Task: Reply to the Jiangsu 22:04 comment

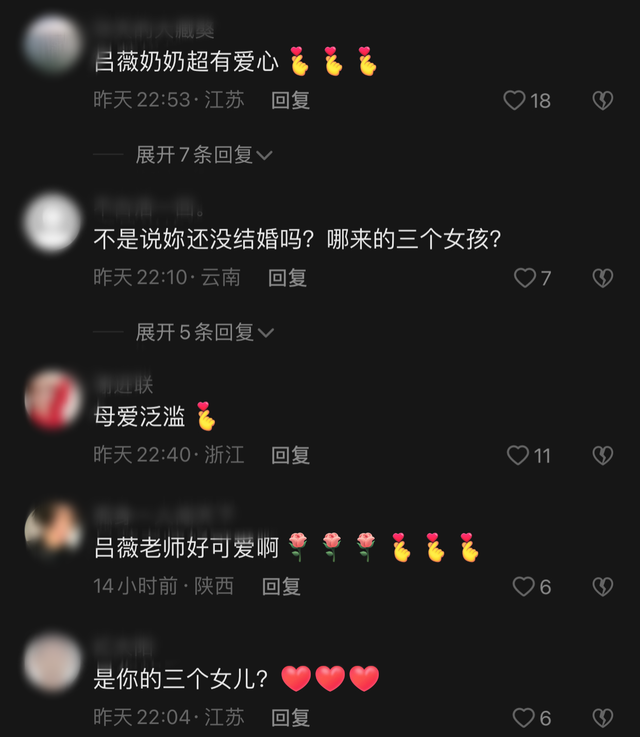Action: (290, 718)
